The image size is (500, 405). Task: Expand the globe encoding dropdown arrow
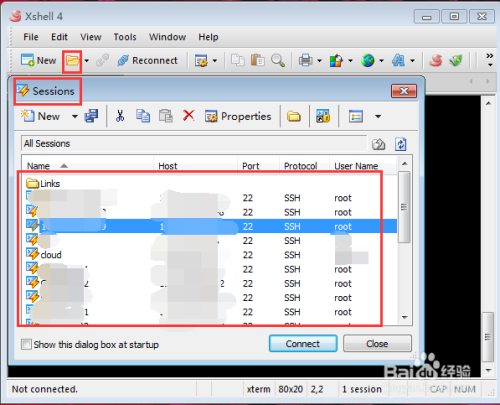381,61
